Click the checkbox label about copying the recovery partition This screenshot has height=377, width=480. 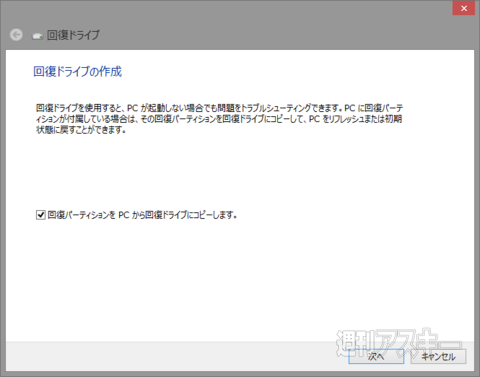click(x=142, y=215)
